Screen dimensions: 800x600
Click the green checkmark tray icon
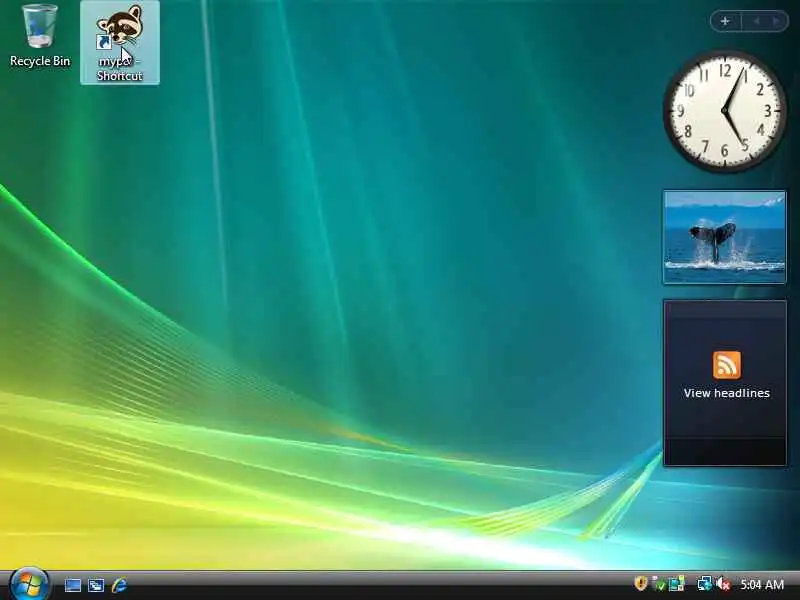coord(659,584)
